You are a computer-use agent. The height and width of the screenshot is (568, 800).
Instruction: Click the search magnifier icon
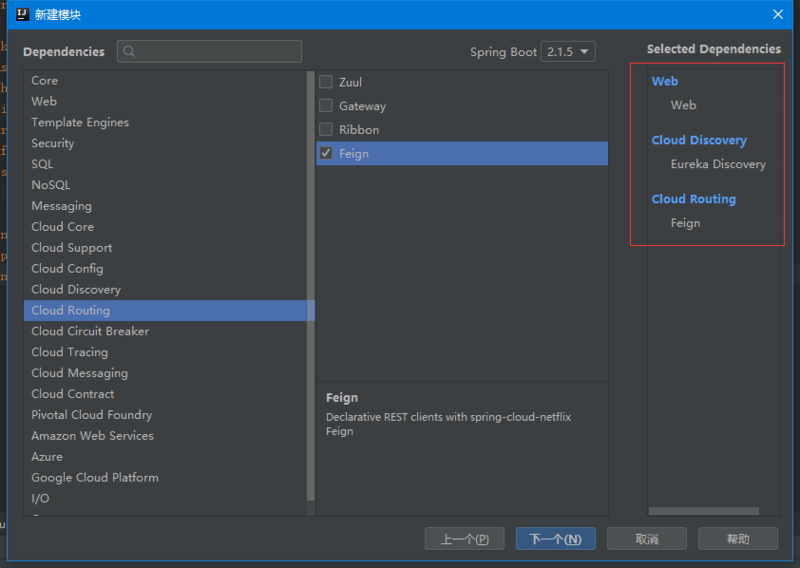[130, 52]
